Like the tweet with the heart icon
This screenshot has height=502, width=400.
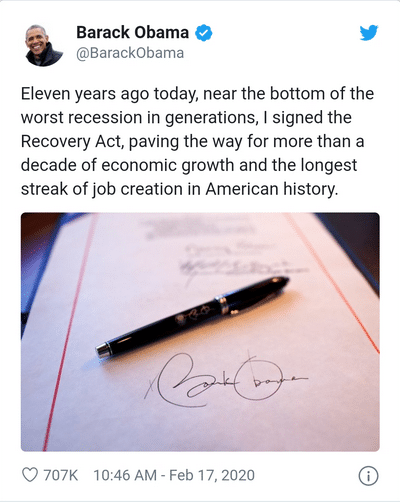click(x=30, y=475)
